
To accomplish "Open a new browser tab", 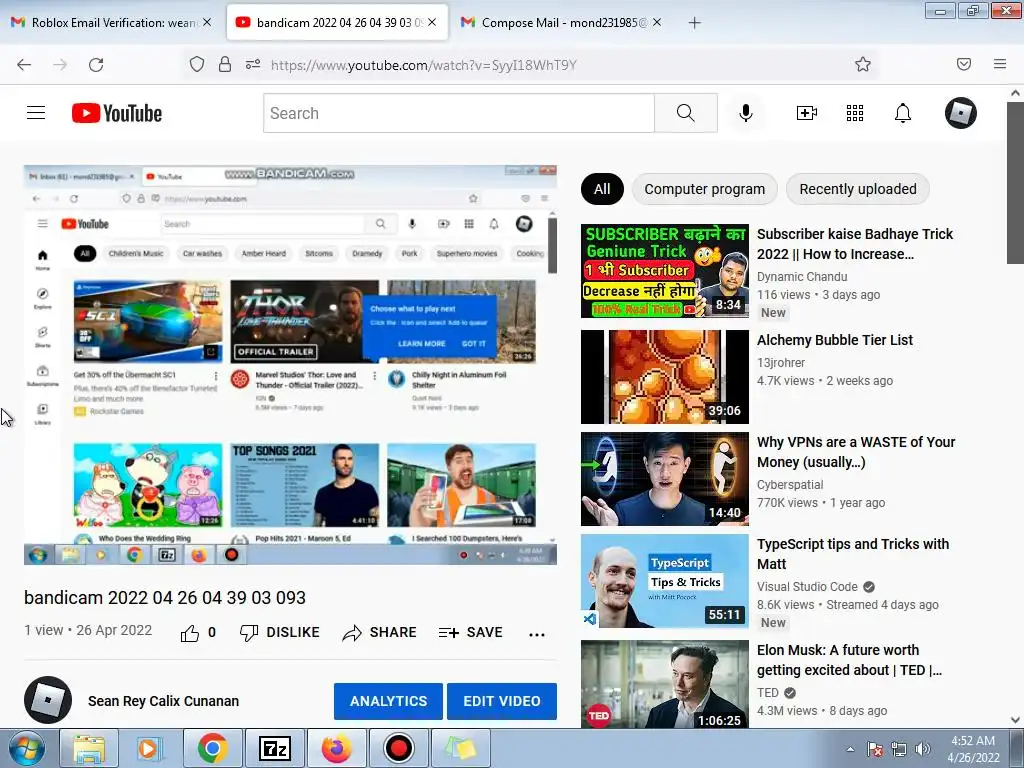I will pos(695,23).
